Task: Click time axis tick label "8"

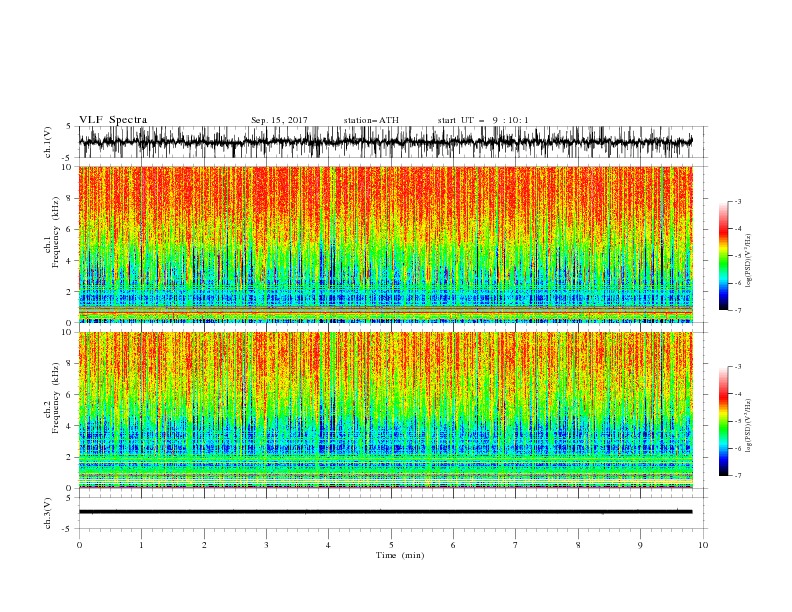Action: (x=578, y=545)
